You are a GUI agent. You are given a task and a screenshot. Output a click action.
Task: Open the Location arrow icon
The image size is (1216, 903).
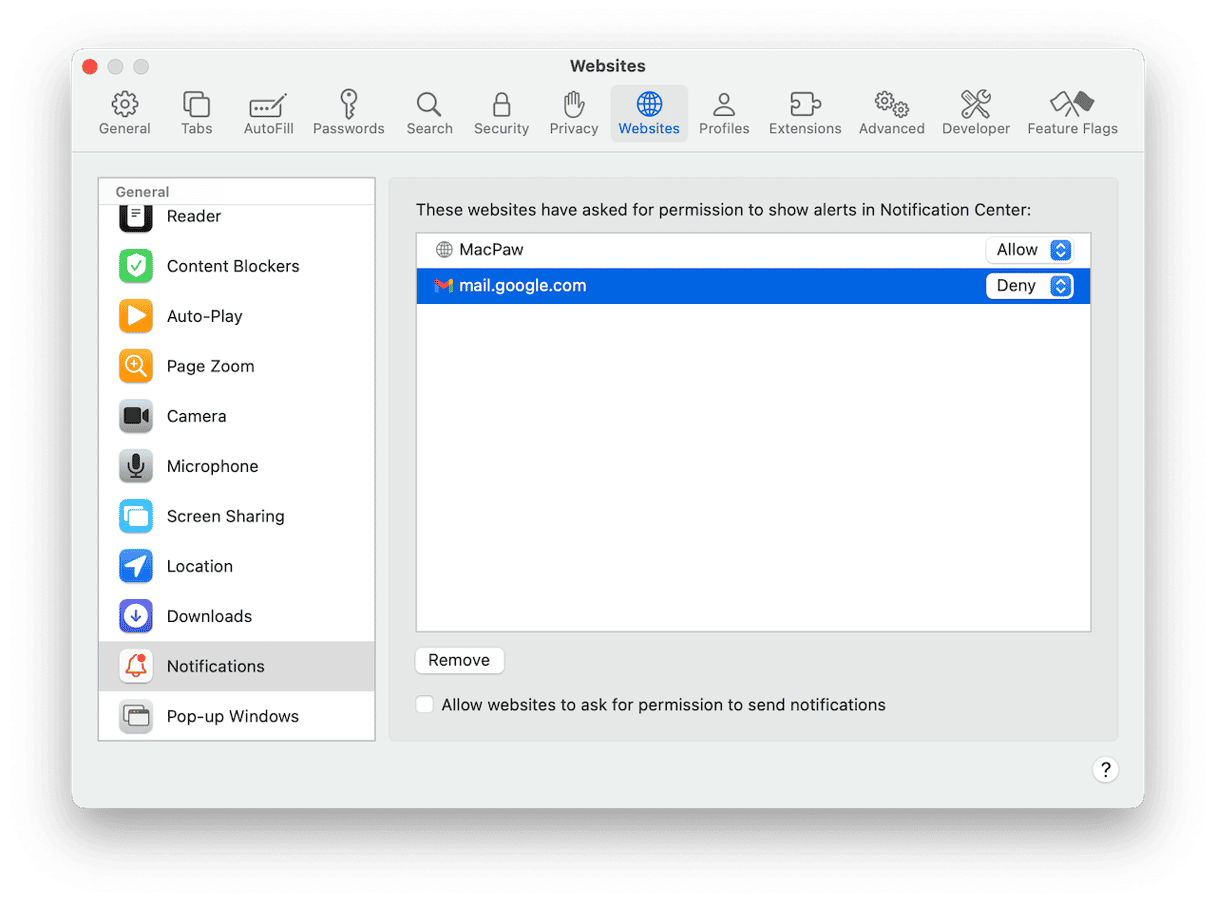pos(136,566)
